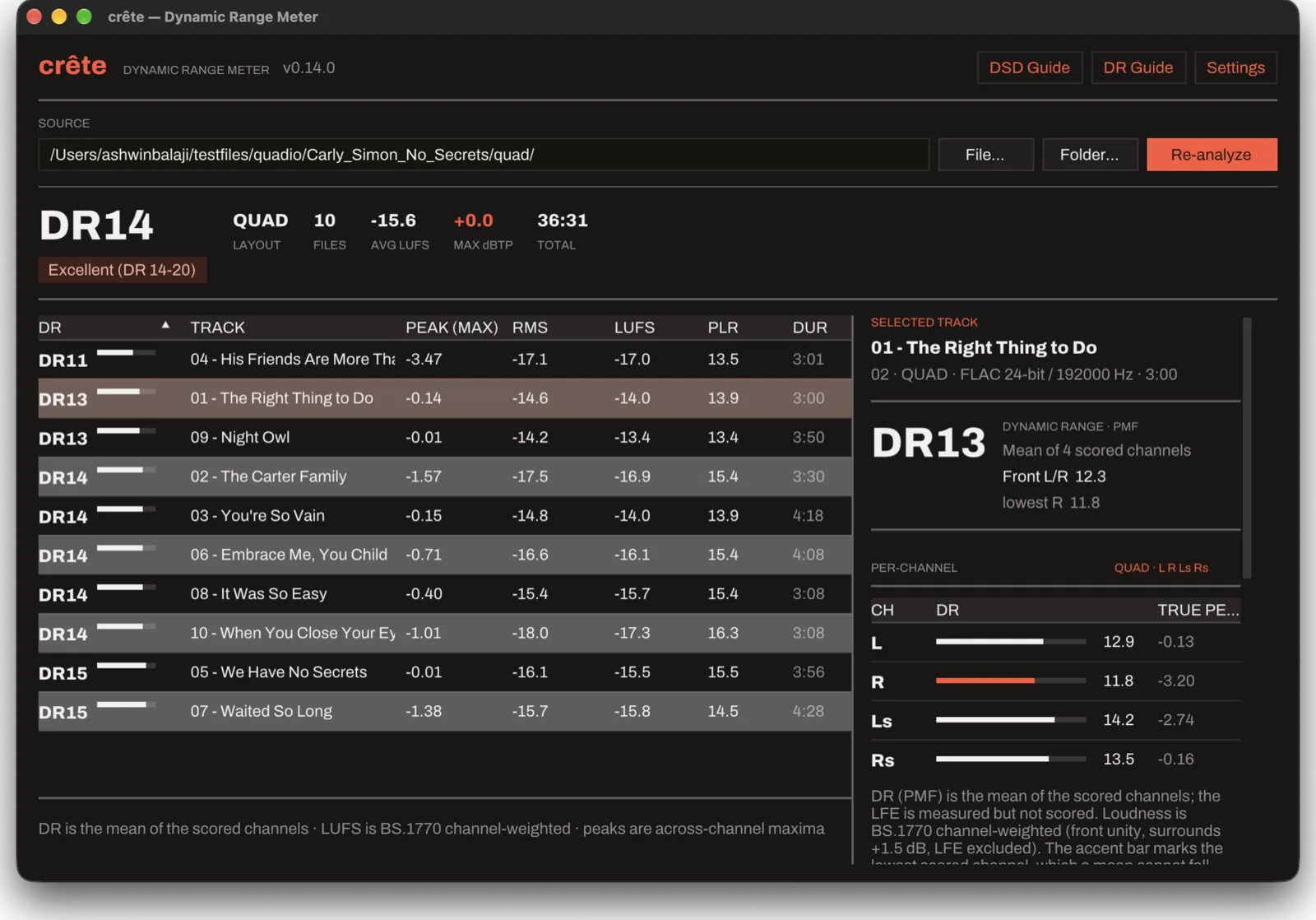Select track 10 - When You Close Your Eyes
1316x920 pixels.
(445, 633)
